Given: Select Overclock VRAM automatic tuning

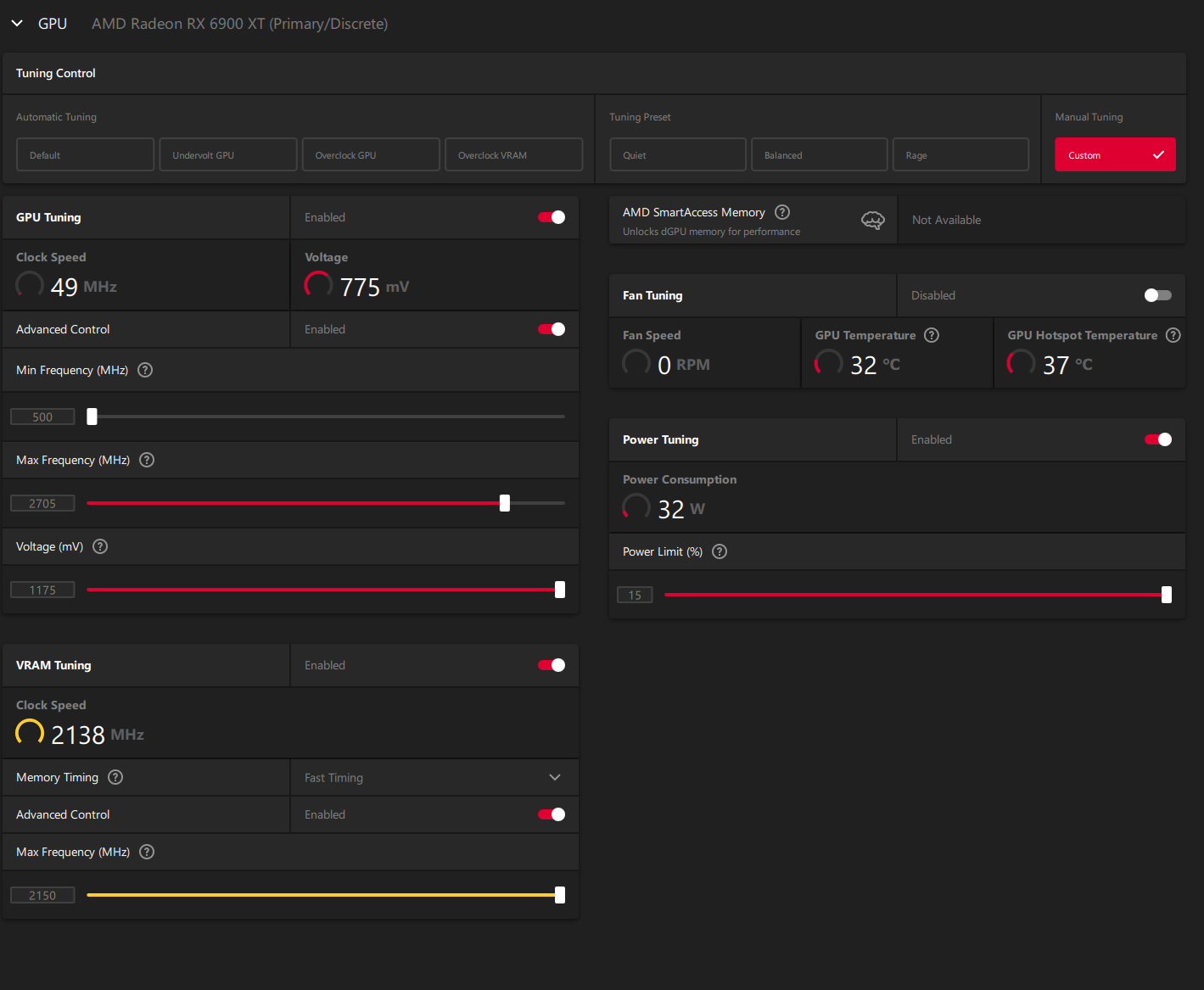Looking at the screenshot, I should coord(513,154).
